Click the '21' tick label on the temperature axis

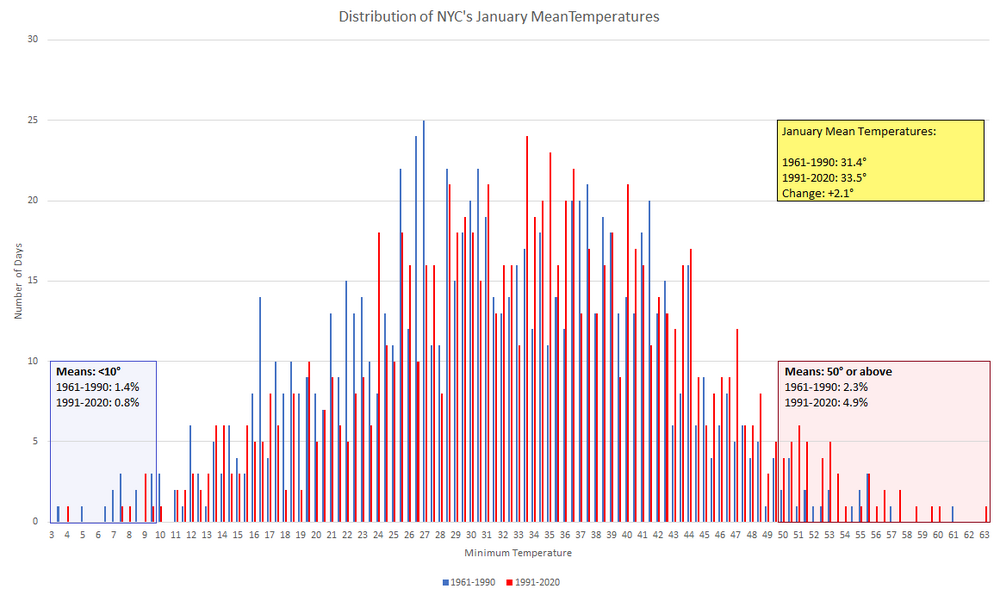332,535
